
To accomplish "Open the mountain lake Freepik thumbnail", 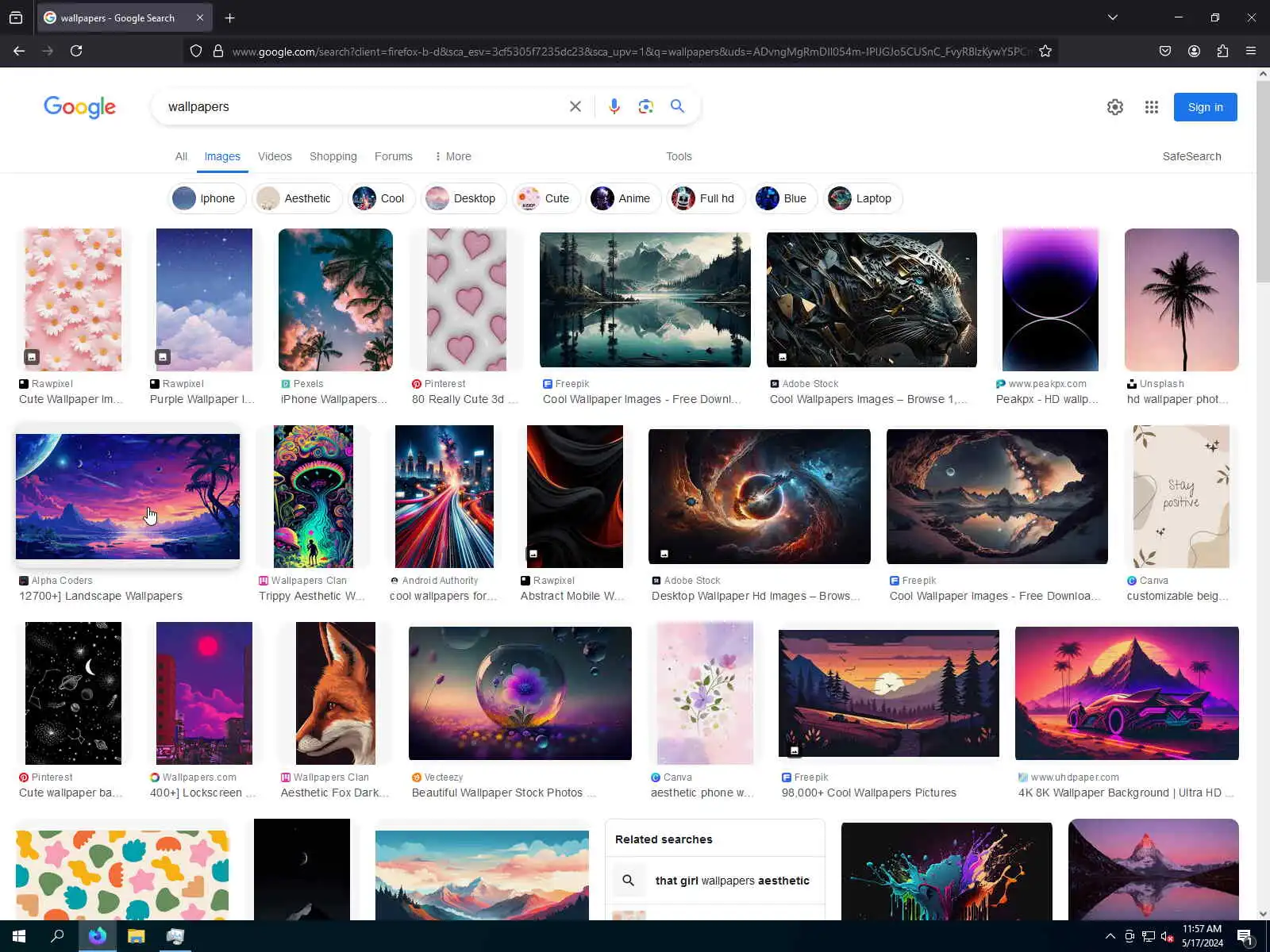I will click(x=645, y=300).
